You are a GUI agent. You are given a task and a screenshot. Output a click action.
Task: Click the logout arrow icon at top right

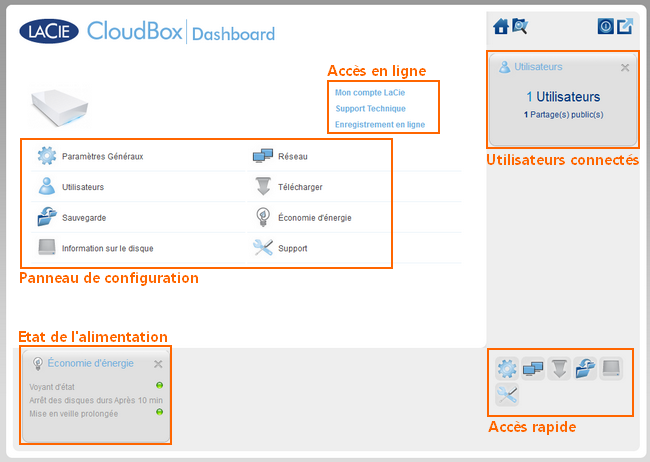tap(625, 27)
